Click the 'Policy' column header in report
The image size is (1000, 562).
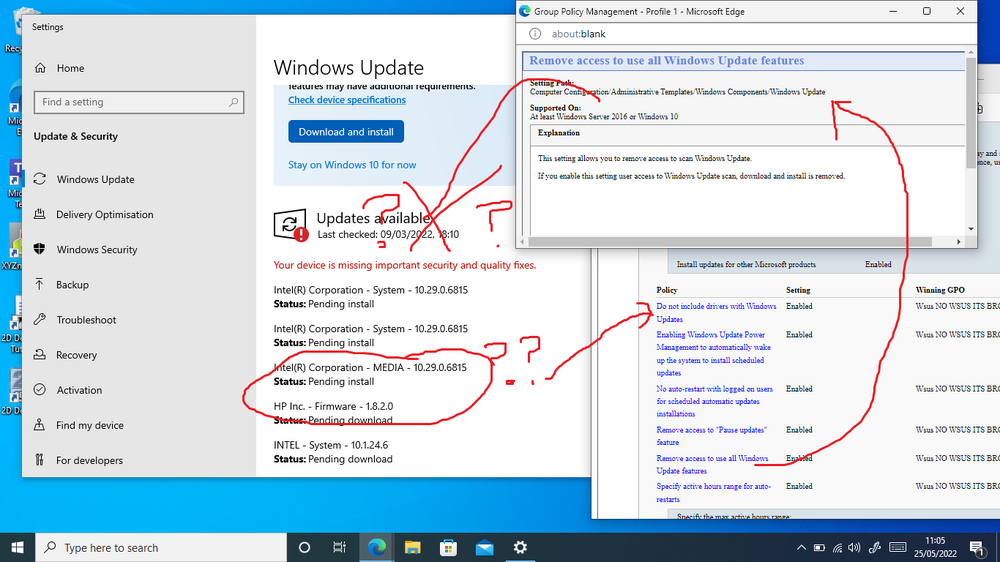666,290
